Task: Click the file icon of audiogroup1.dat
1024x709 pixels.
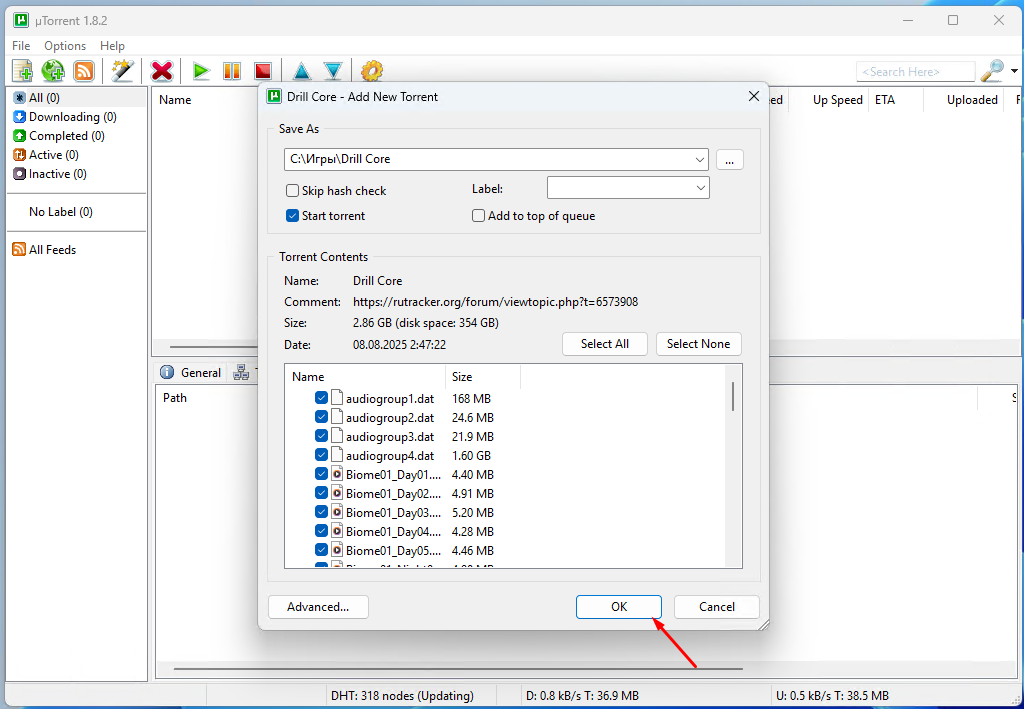Action: tap(337, 398)
